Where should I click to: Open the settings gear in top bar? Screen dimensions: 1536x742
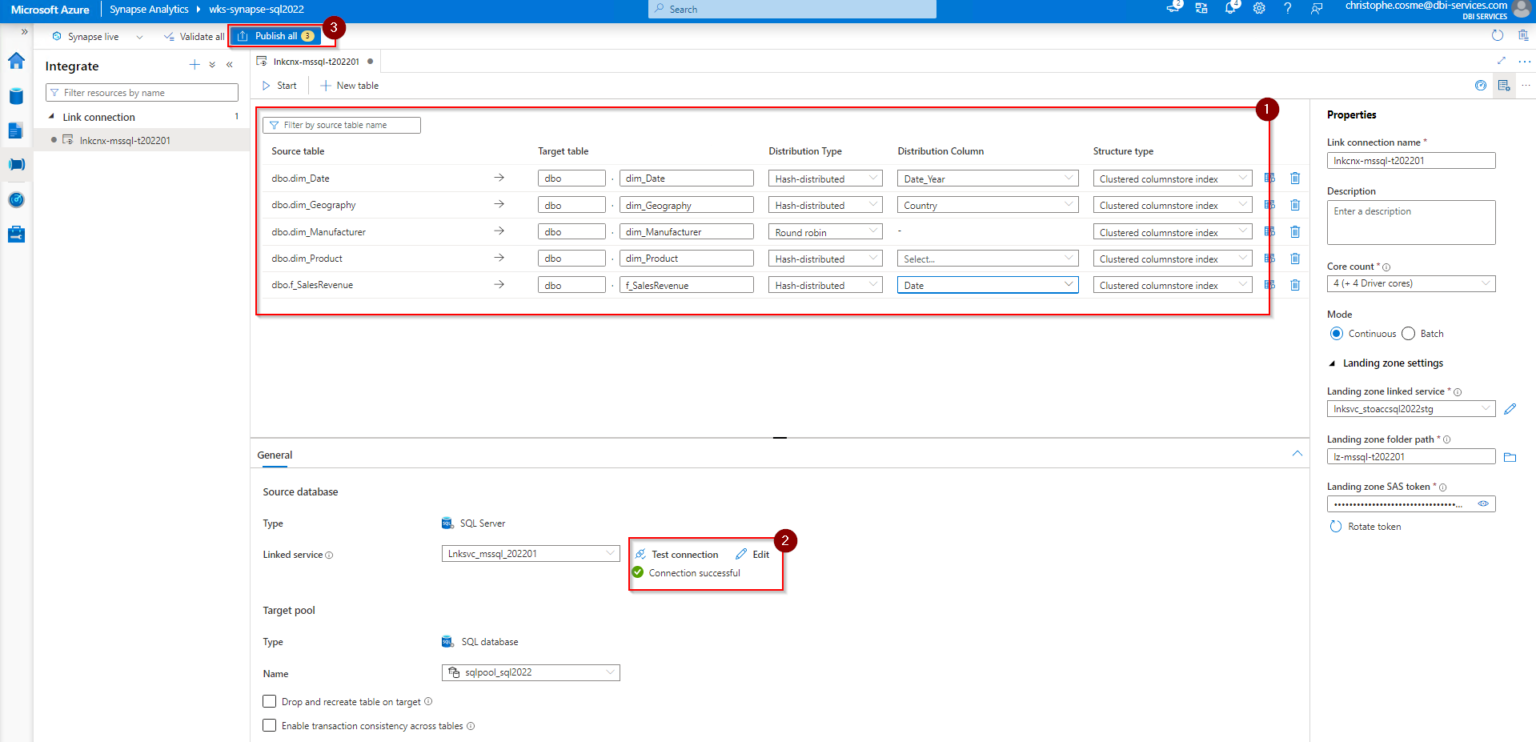(1259, 9)
